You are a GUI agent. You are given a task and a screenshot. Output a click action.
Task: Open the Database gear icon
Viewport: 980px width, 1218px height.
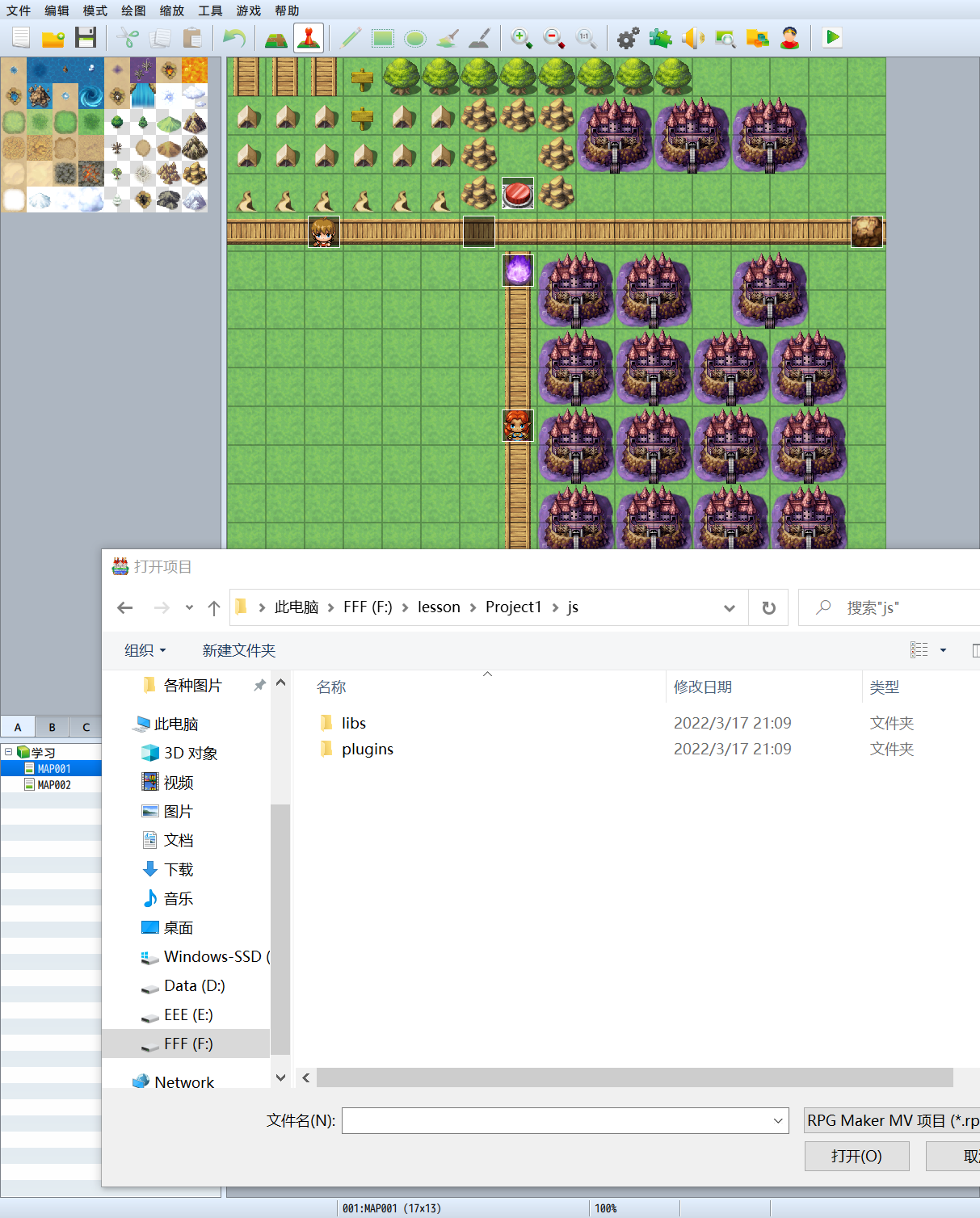tap(629, 37)
